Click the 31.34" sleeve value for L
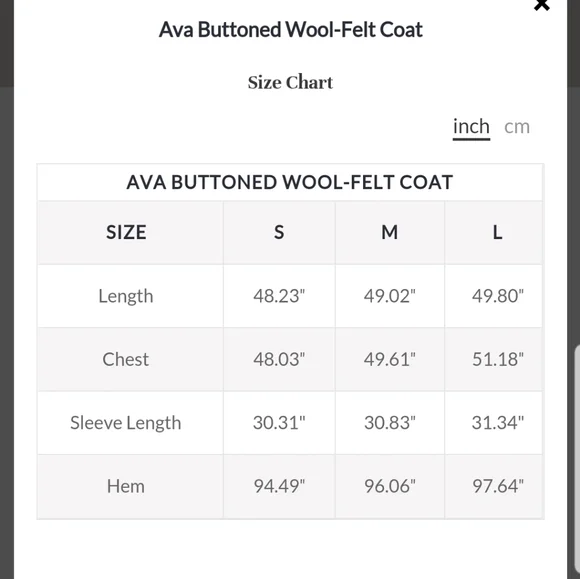 click(x=498, y=423)
